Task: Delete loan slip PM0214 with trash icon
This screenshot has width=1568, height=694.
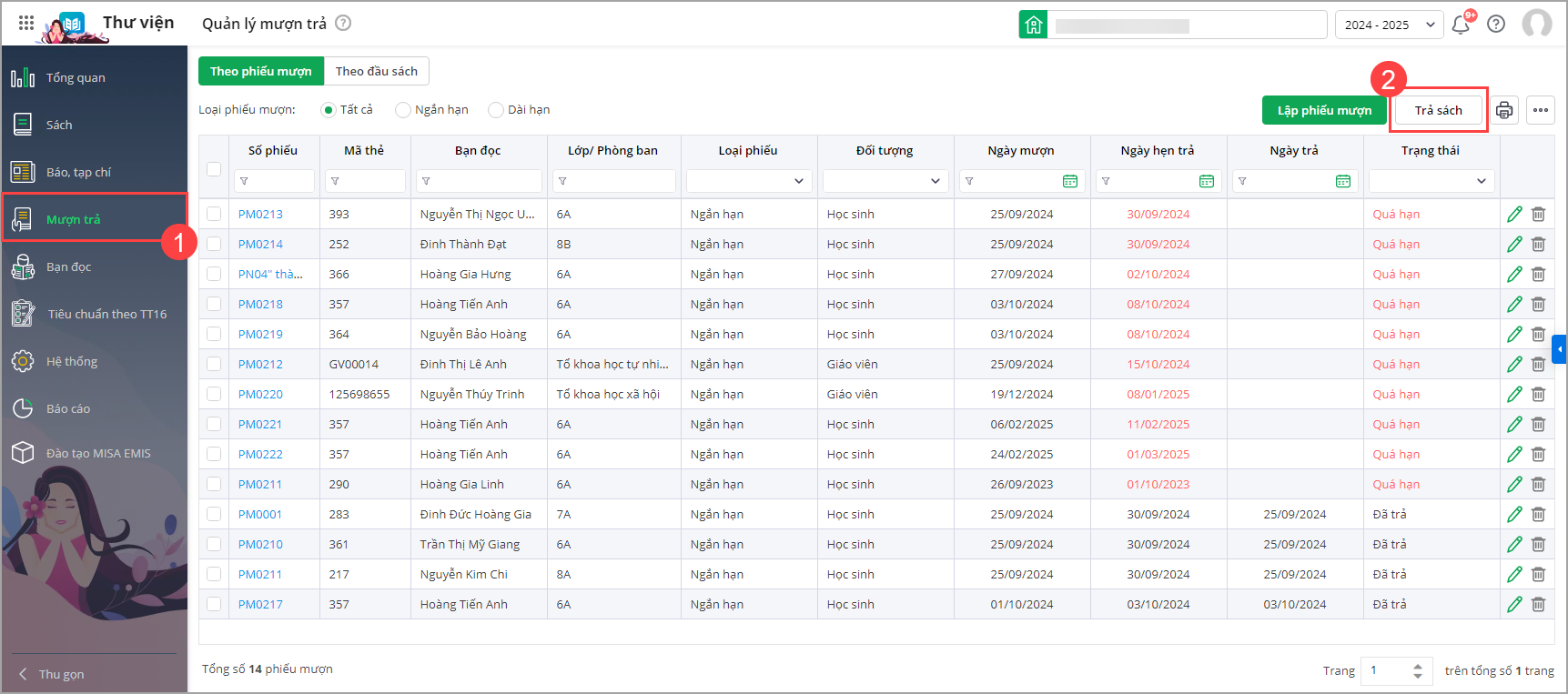Action: tap(1538, 245)
